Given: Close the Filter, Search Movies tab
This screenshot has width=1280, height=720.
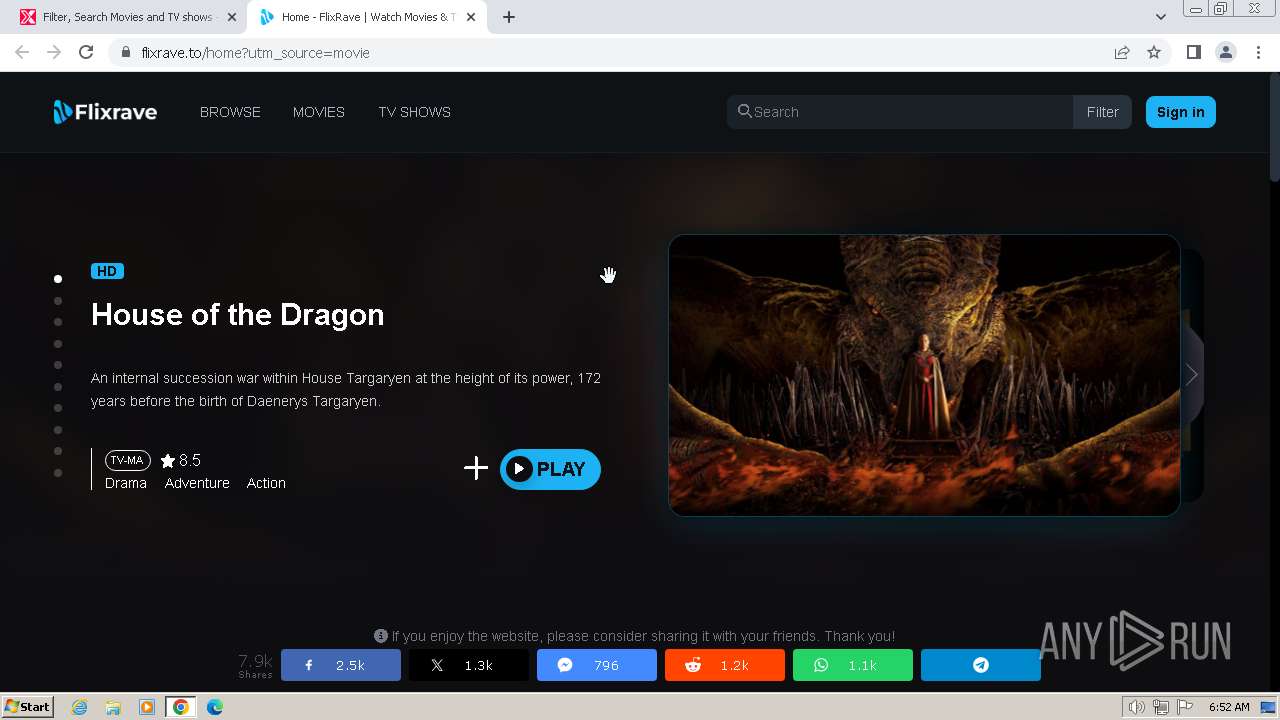Looking at the screenshot, I should 232,17.
